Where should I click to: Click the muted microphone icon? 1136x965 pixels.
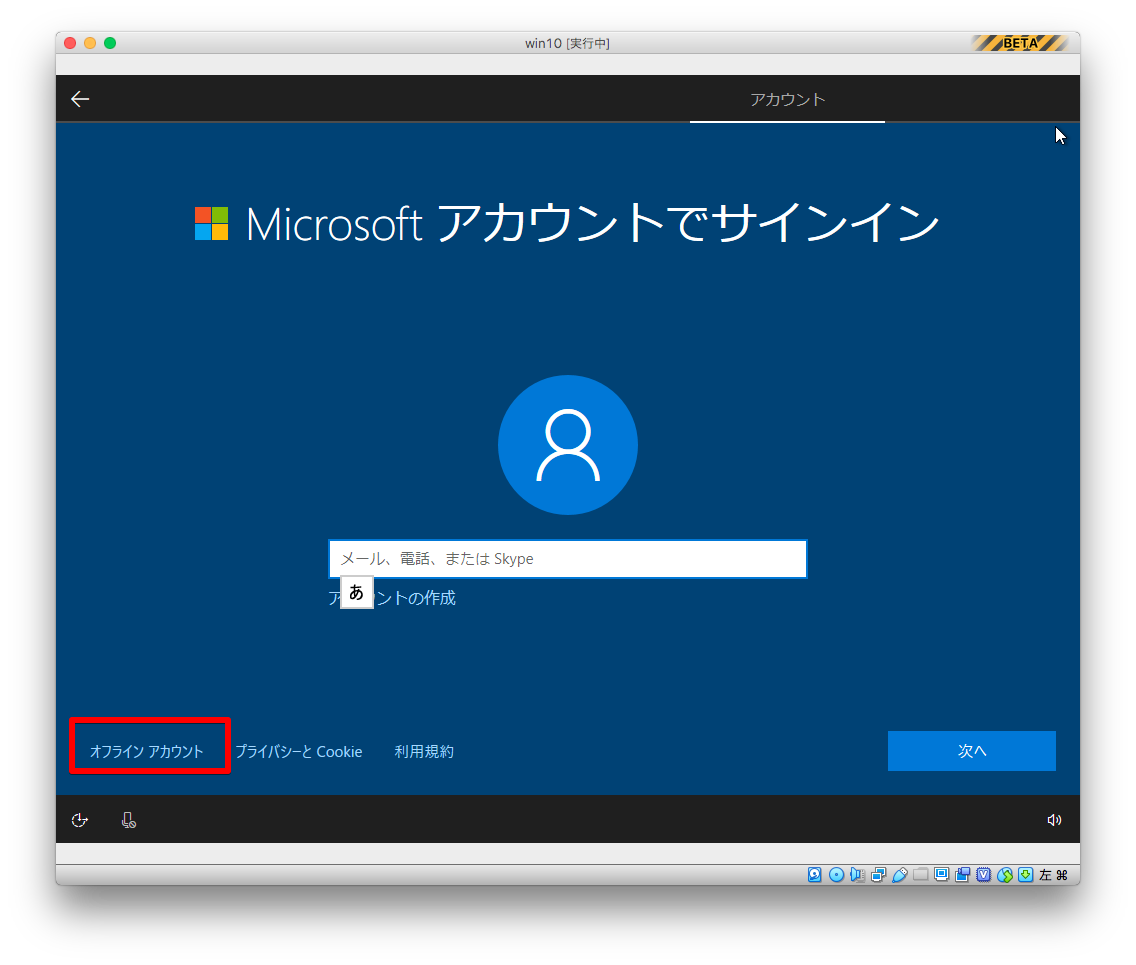128,820
